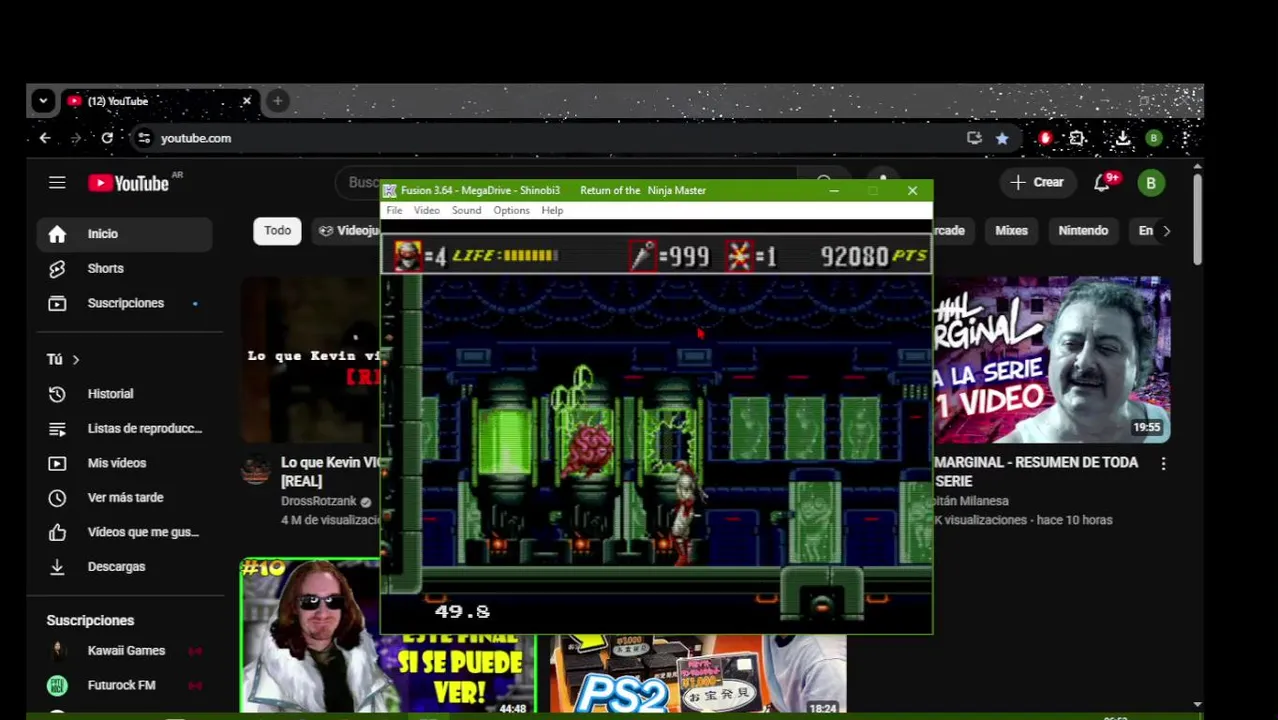Image resolution: width=1278 pixels, height=720 pixels.
Task: View site information icon in address bar
Action: (x=144, y=138)
